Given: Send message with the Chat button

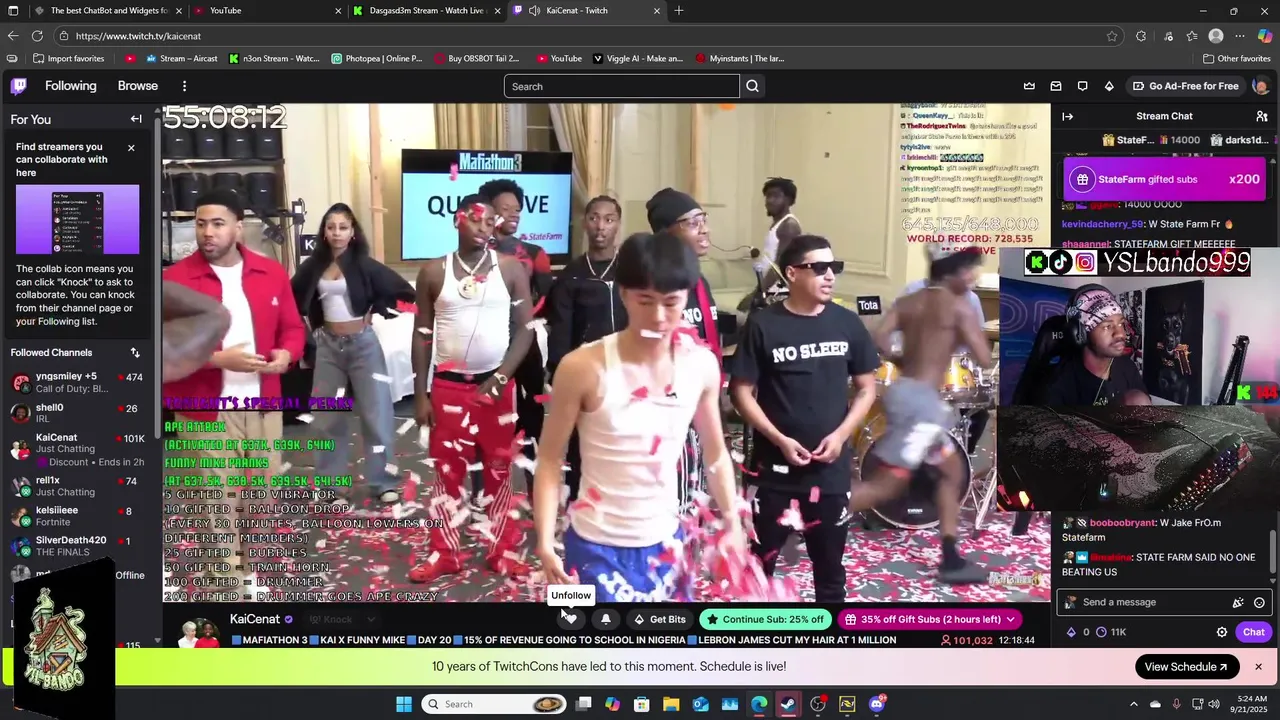Looking at the screenshot, I should [x=1254, y=632].
